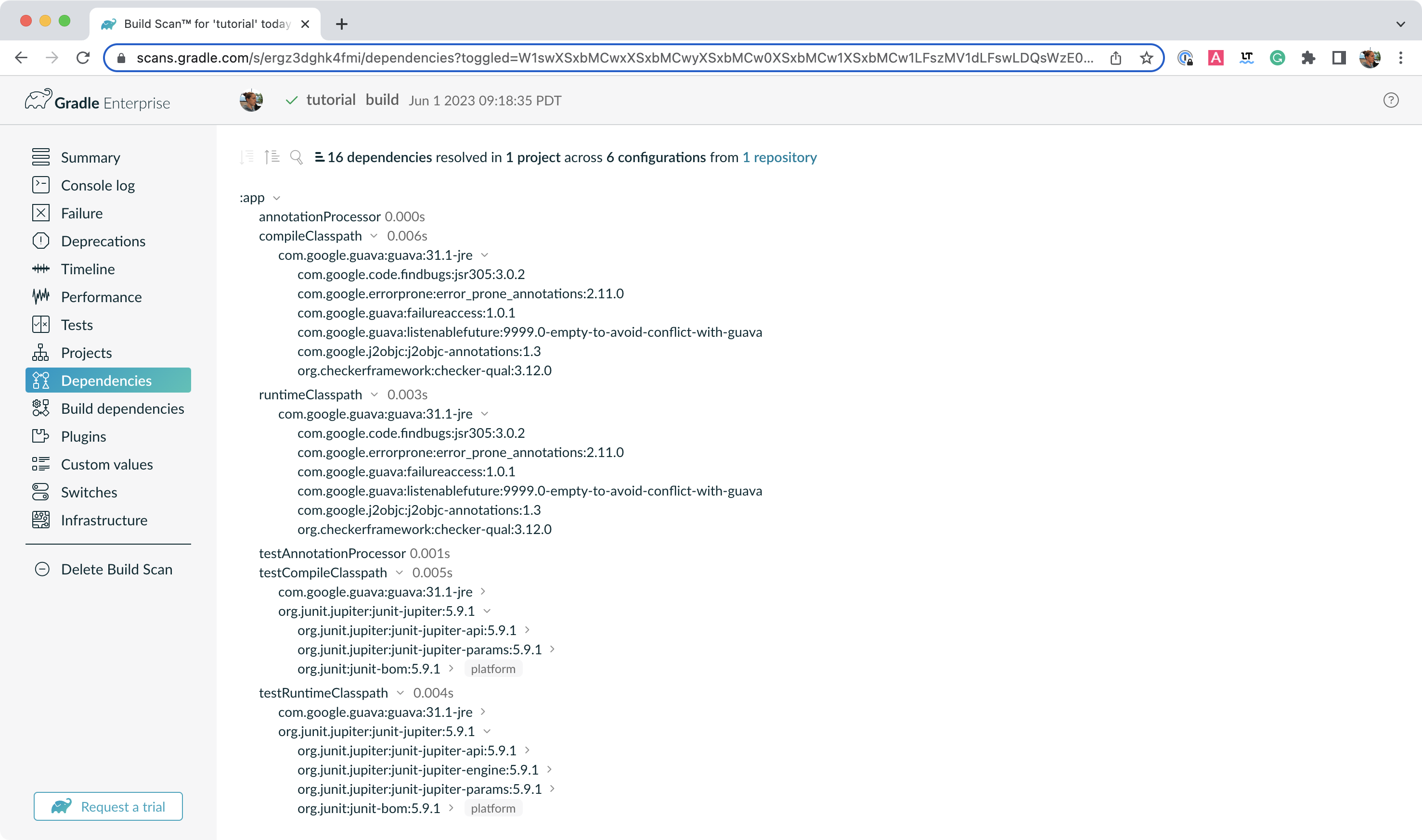
Task: Select listenablefuture under runtimeClasspath
Action: pyautogui.click(x=530, y=491)
